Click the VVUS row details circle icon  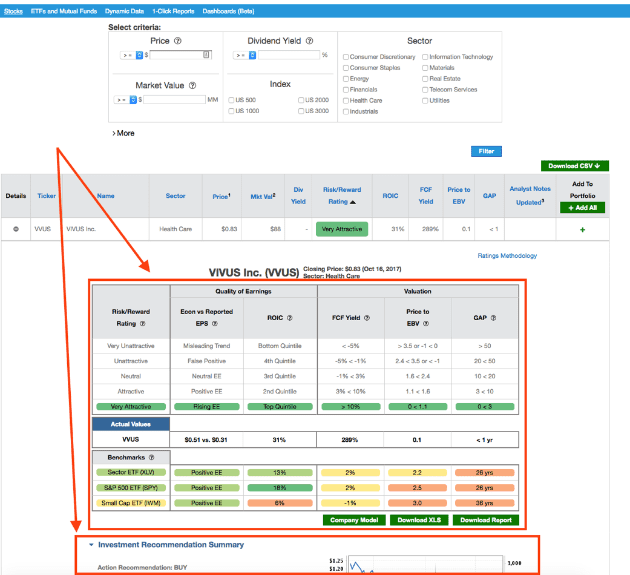coord(16,229)
